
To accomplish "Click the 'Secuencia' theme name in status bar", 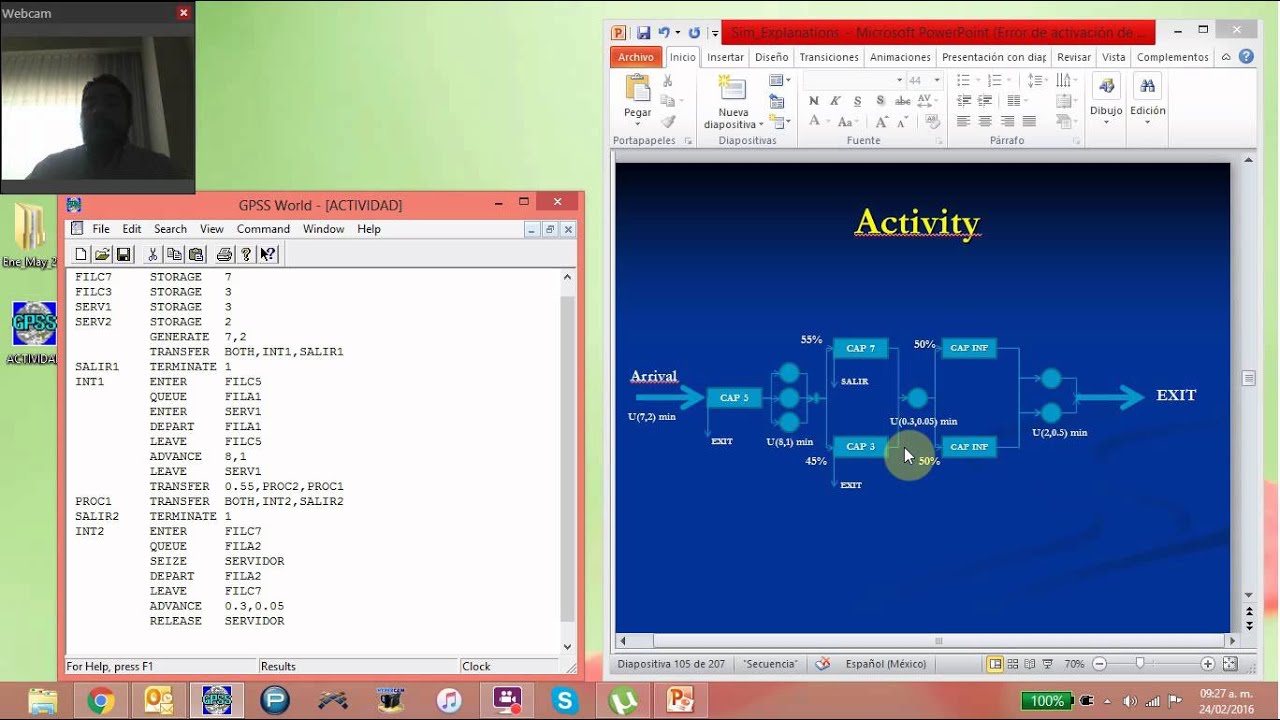I will coord(770,664).
